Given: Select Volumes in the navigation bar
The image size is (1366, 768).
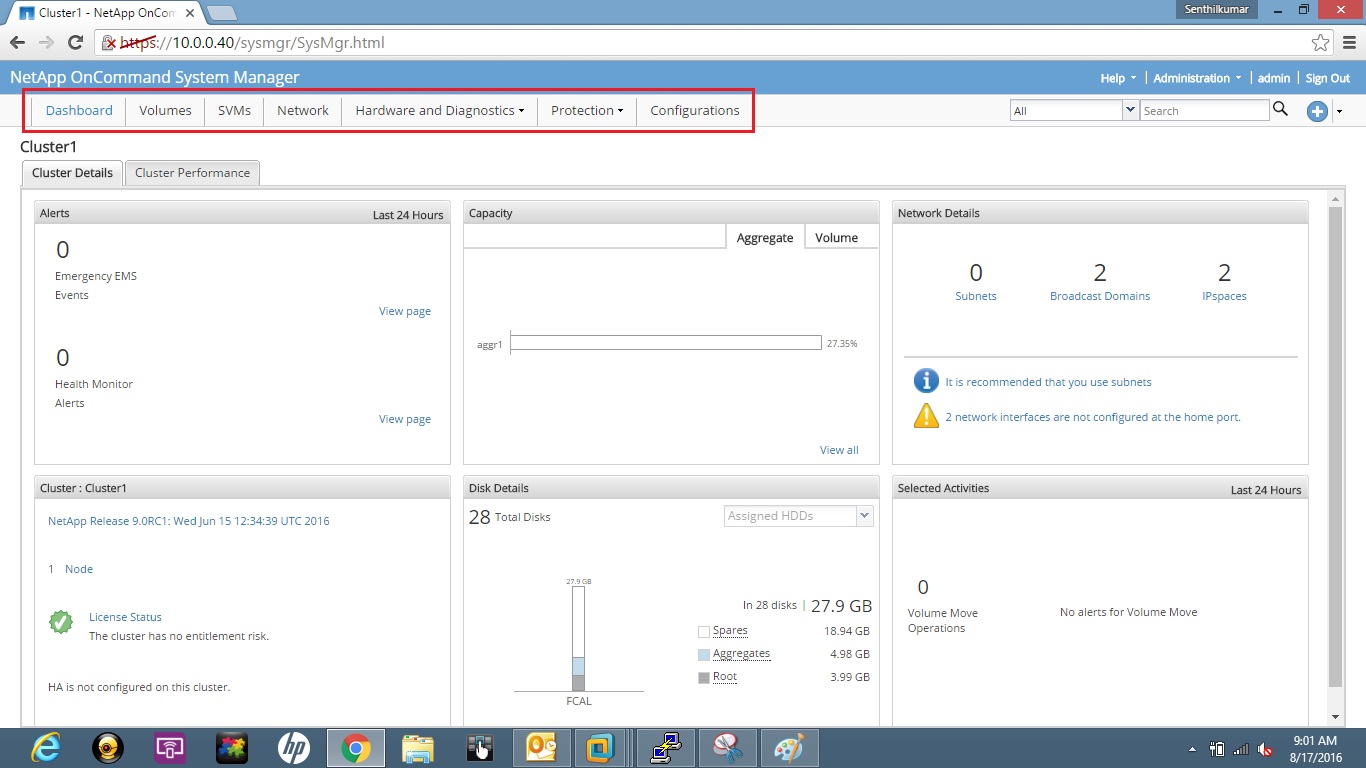Looking at the screenshot, I should (165, 110).
